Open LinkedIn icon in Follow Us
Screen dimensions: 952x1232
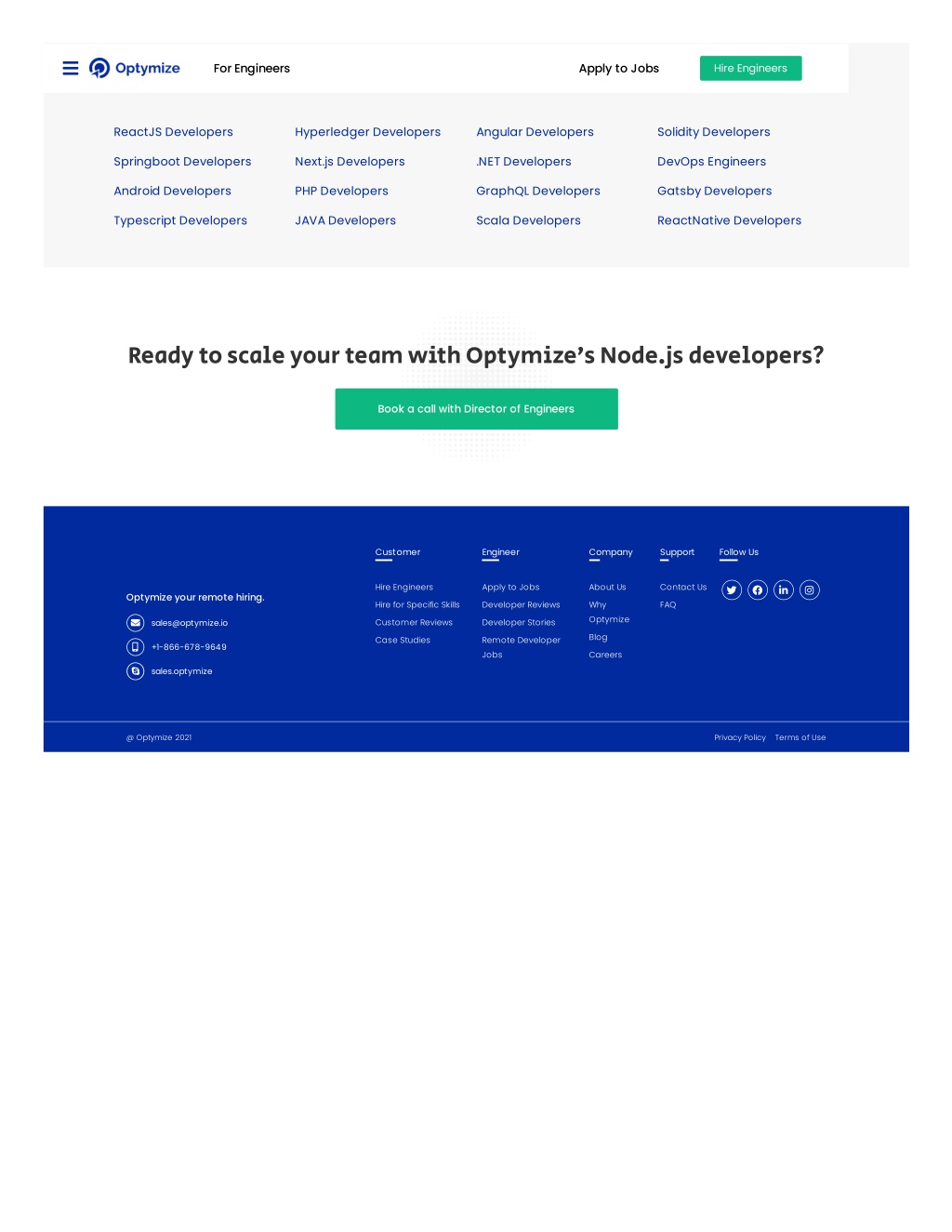click(784, 590)
